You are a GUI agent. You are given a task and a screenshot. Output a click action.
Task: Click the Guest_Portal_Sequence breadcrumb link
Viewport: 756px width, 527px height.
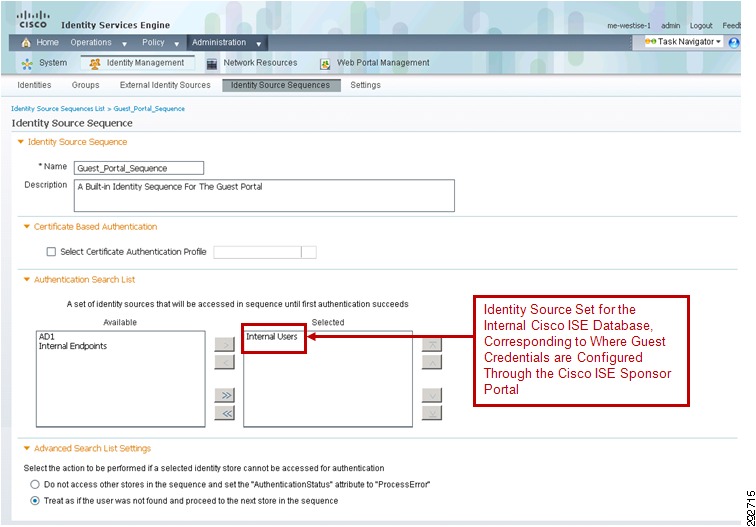pyautogui.click(x=149, y=108)
